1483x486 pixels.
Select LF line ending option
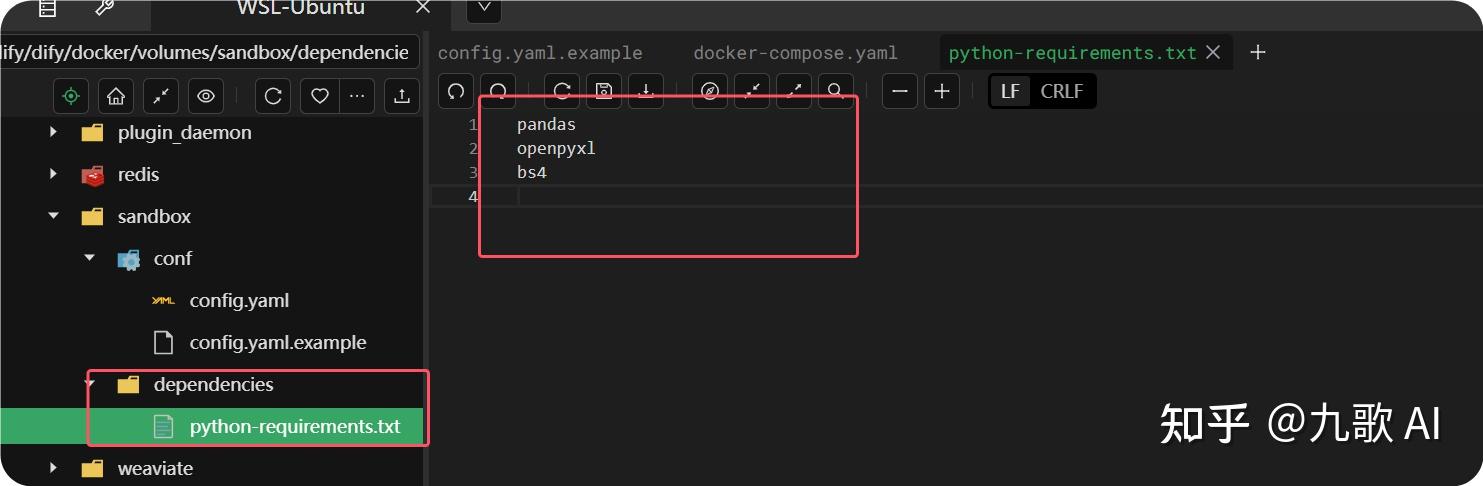click(x=1011, y=91)
